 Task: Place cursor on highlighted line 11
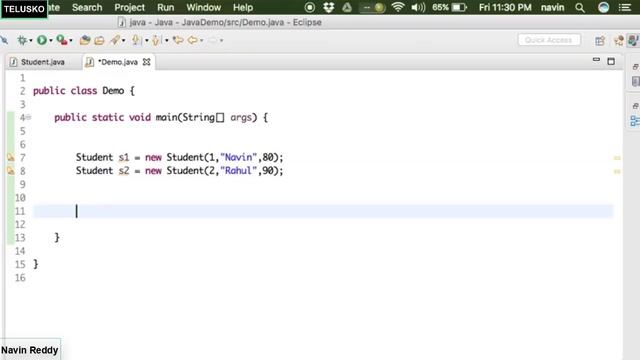[x=323, y=211]
